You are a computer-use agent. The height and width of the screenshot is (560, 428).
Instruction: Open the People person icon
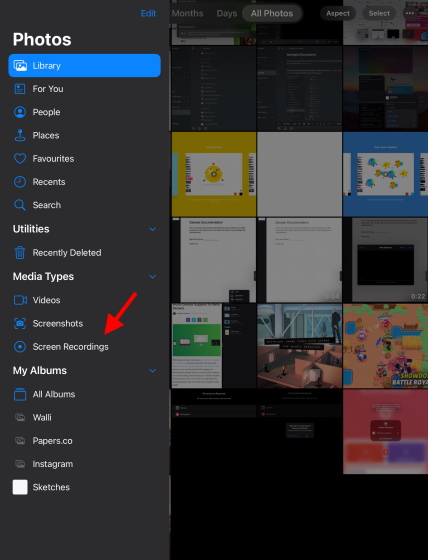pos(20,112)
